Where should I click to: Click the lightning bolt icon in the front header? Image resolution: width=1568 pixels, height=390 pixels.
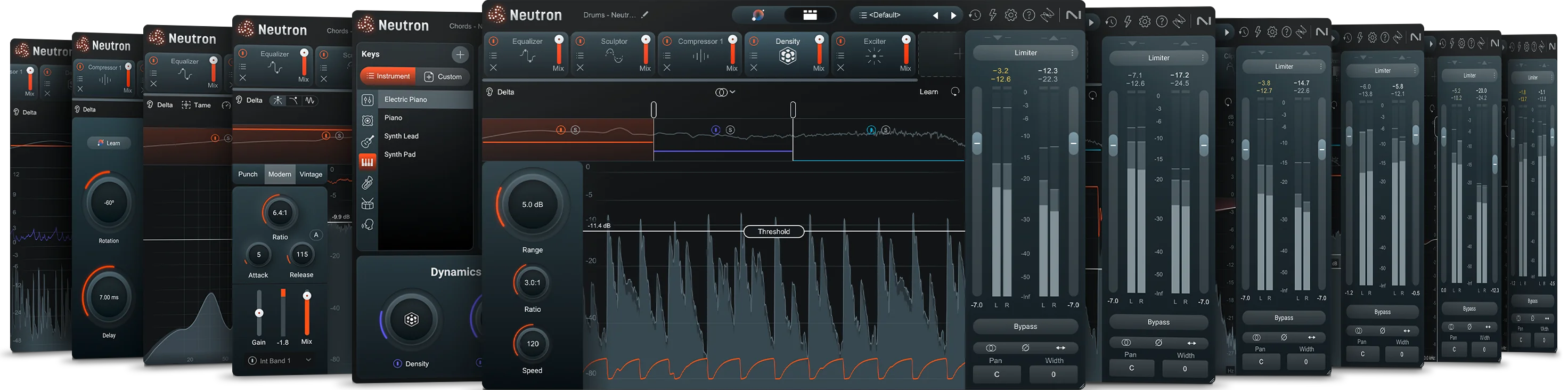tap(993, 15)
